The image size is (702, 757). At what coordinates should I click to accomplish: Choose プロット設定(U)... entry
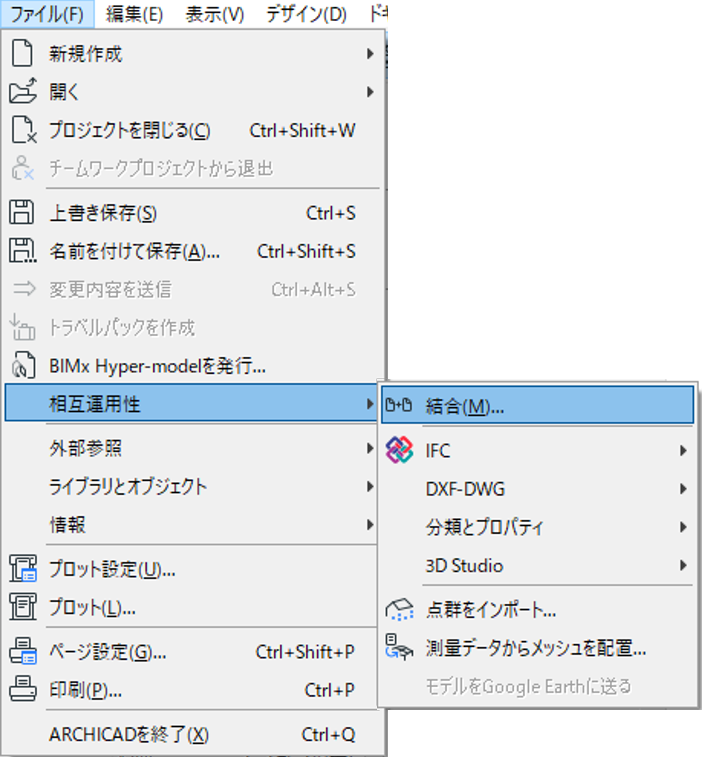[x=193, y=569]
